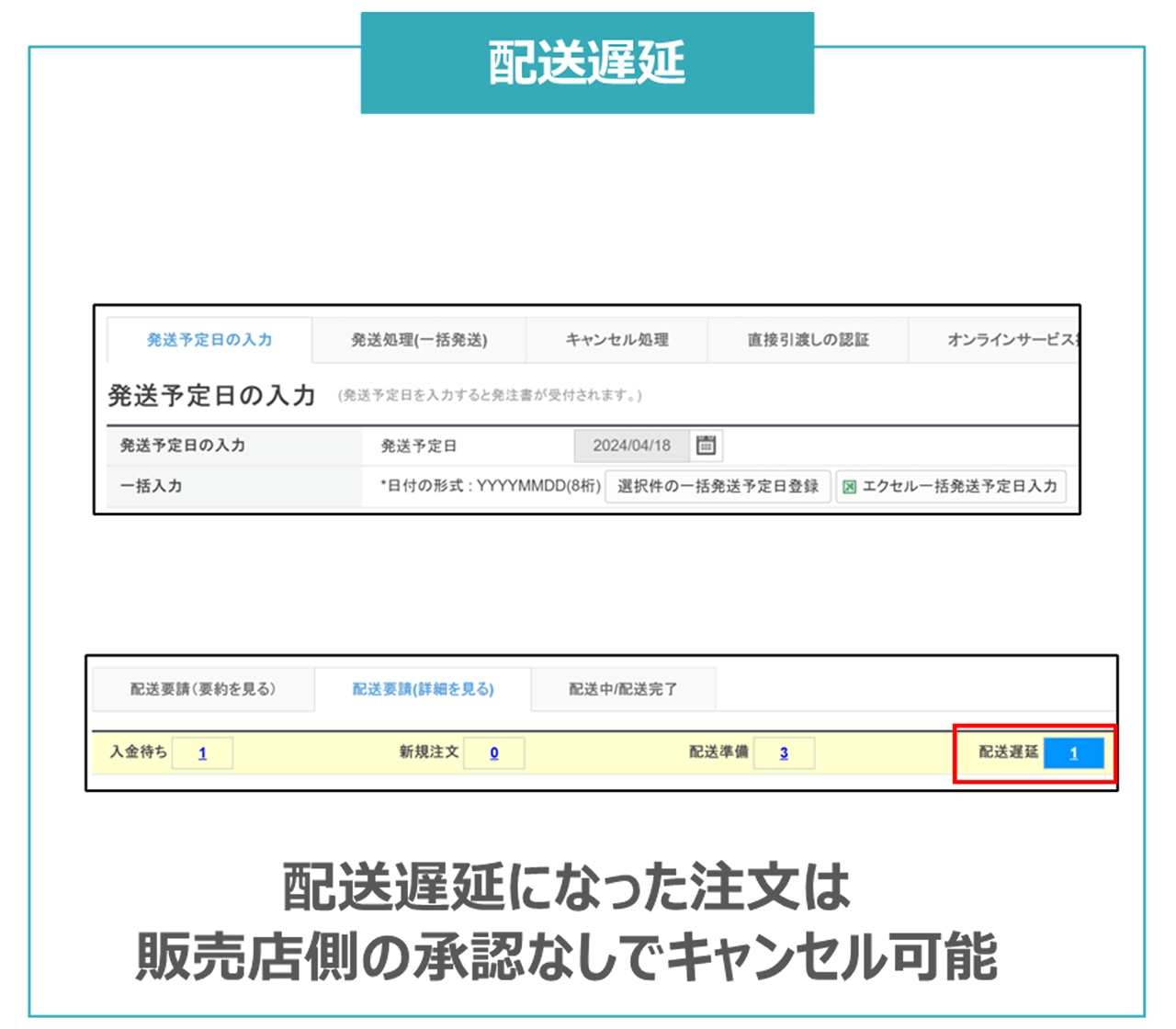This screenshot has height=1029, width=1176.
Task: Switch to the 発送処理(一括発送) tab
Action: click(419, 339)
